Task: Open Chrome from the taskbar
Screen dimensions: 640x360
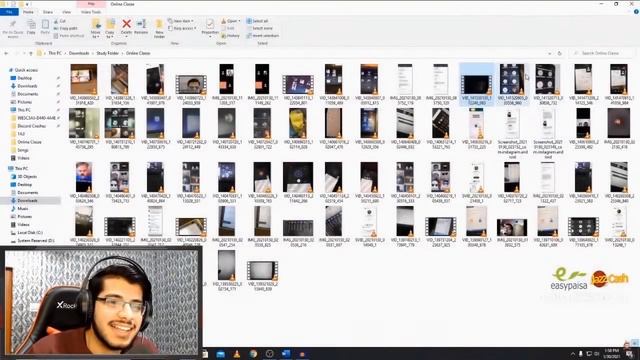Action: point(253,354)
